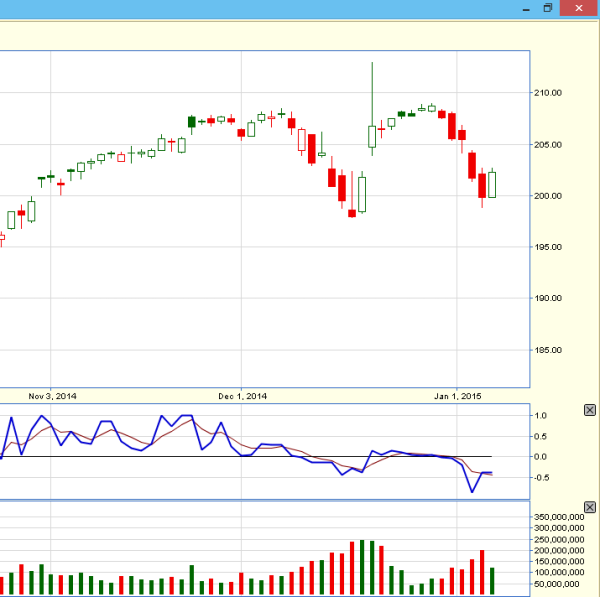Click the Nov 3, 2014 date label
This screenshot has width=600, height=597.
pyautogui.click(x=53, y=395)
